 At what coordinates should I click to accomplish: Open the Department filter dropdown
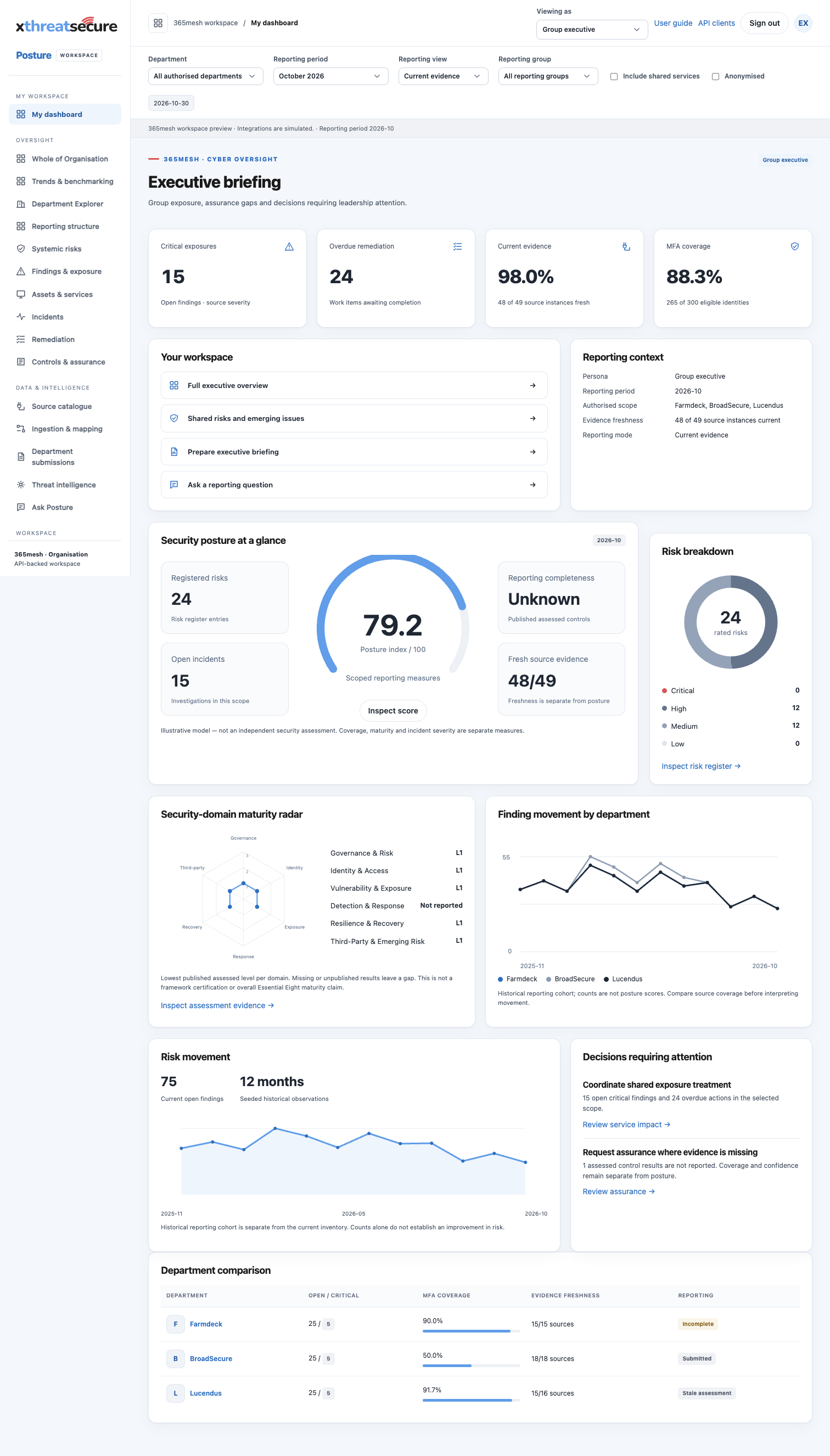coord(205,76)
